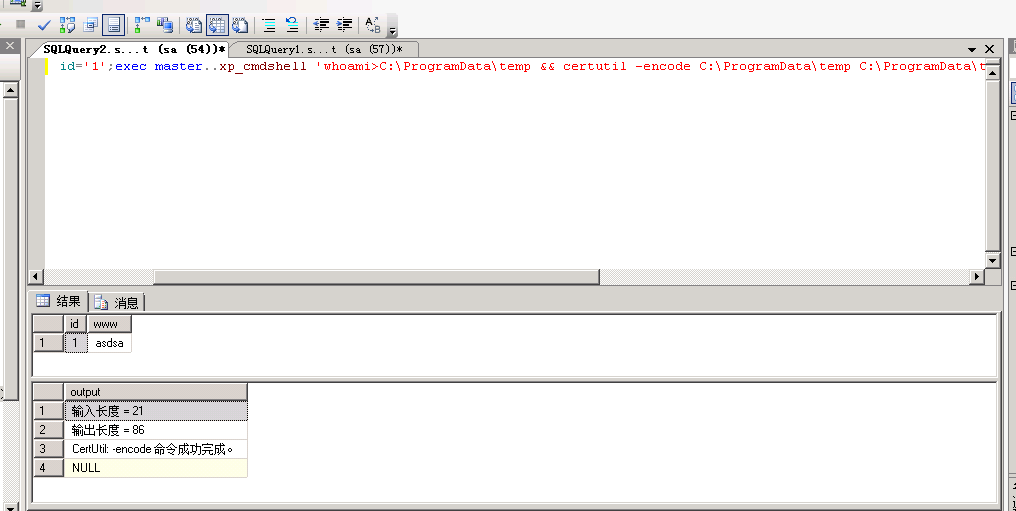Decrease indent of the query text
This screenshot has width=1016, height=511.
pos(321,25)
